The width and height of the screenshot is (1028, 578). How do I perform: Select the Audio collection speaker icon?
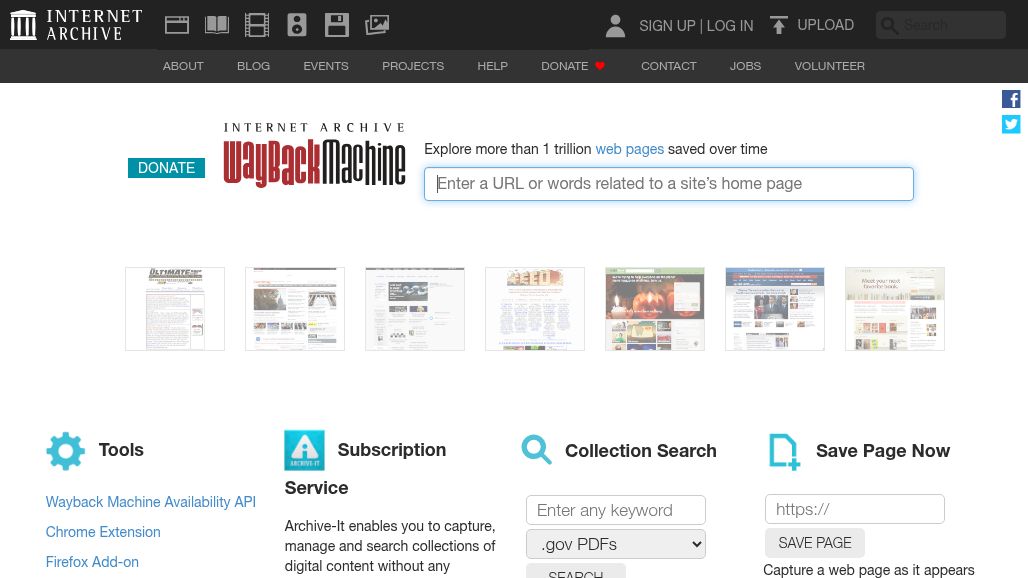point(297,24)
